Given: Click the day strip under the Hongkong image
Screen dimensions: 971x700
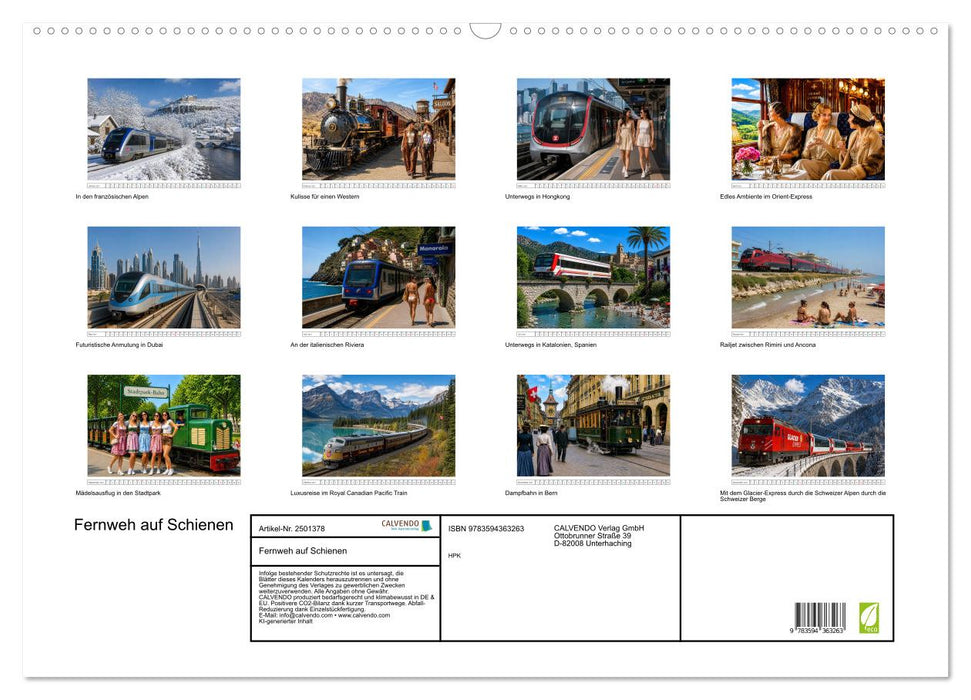Looking at the screenshot, I should pyautogui.click(x=593, y=185).
